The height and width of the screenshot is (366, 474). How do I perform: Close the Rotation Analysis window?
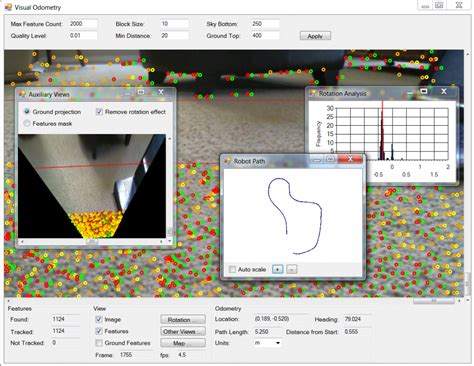coord(444,91)
